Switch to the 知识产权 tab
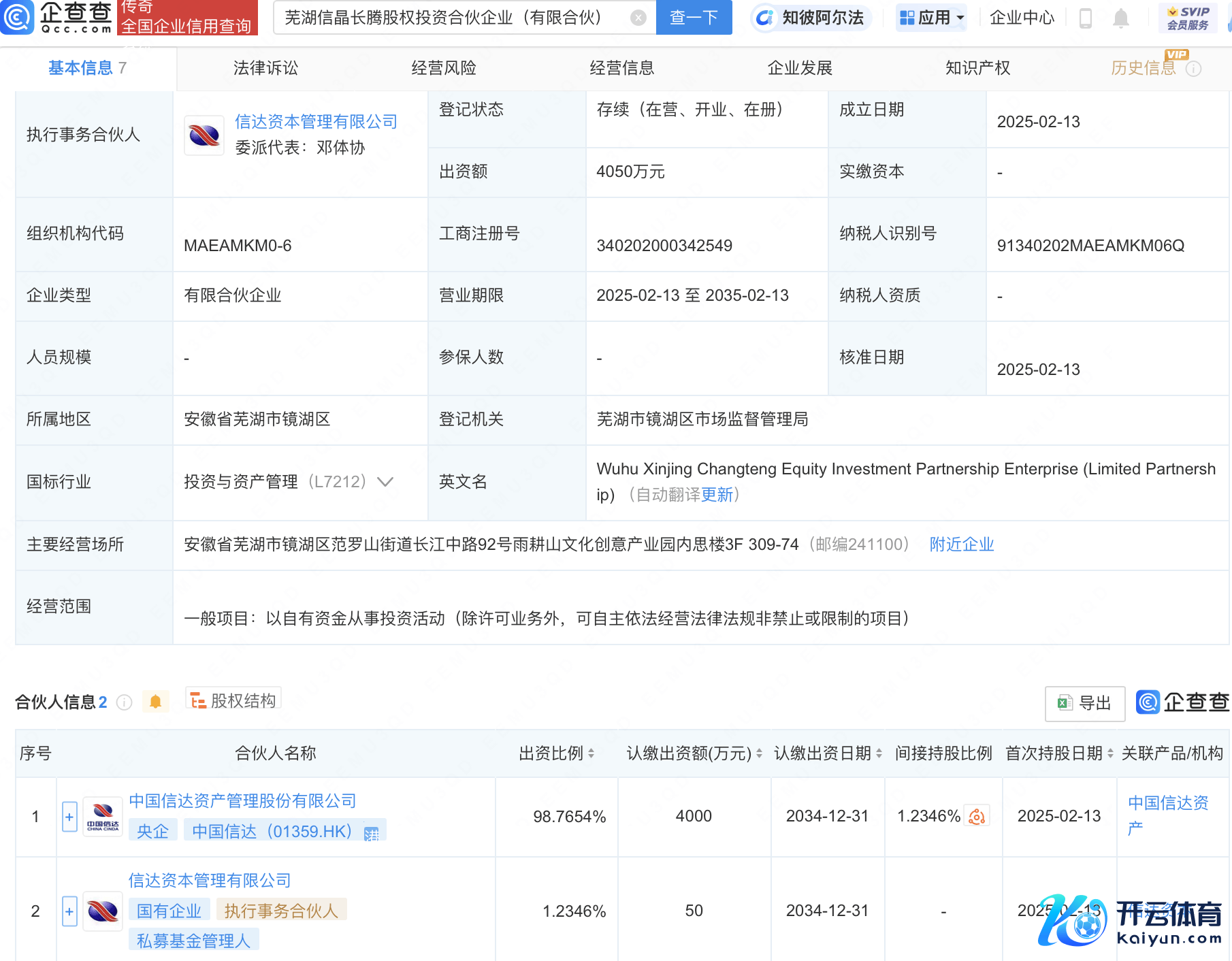 coord(977,68)
